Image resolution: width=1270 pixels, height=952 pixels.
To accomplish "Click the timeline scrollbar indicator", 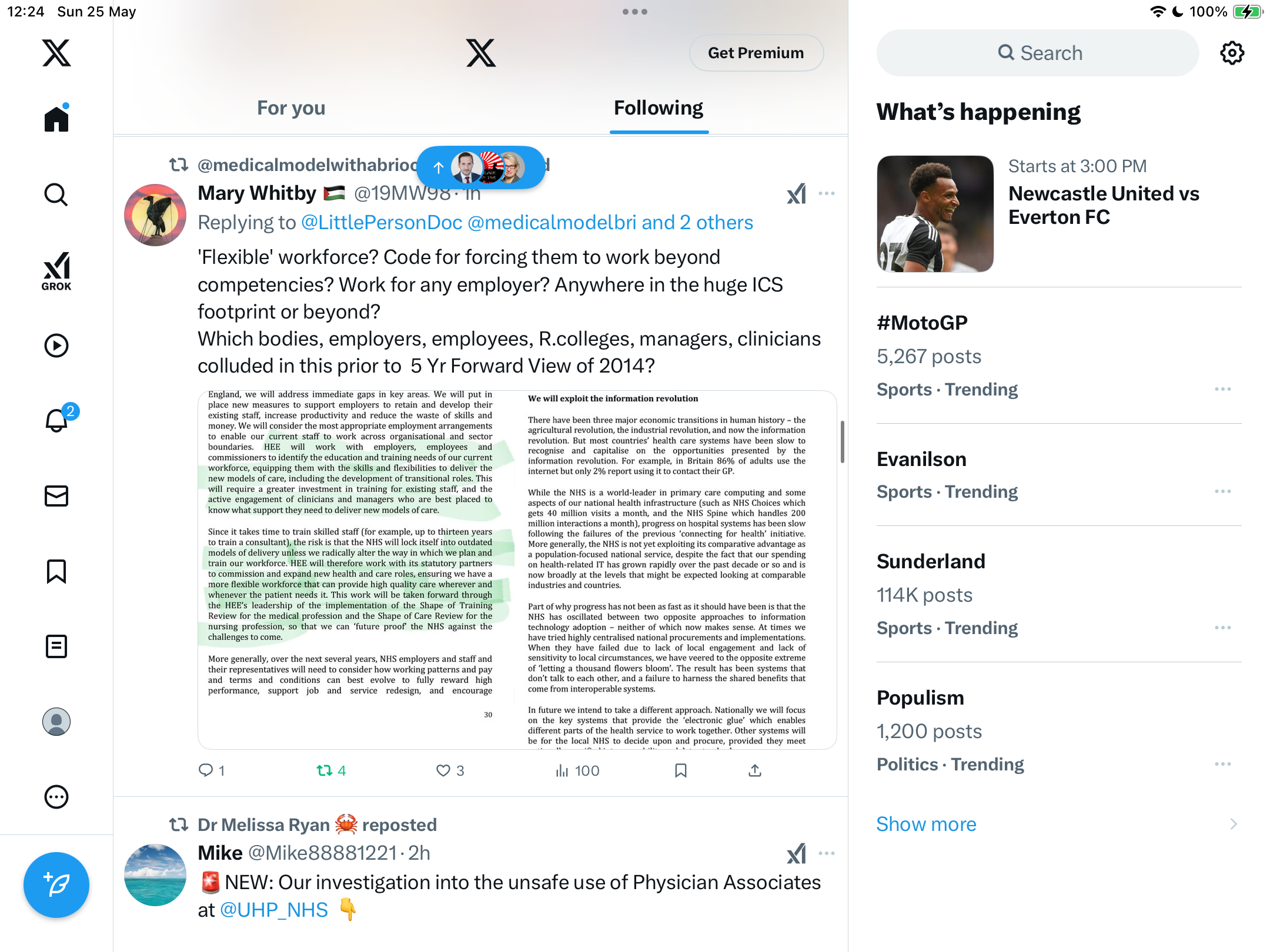I will [843, 441].
